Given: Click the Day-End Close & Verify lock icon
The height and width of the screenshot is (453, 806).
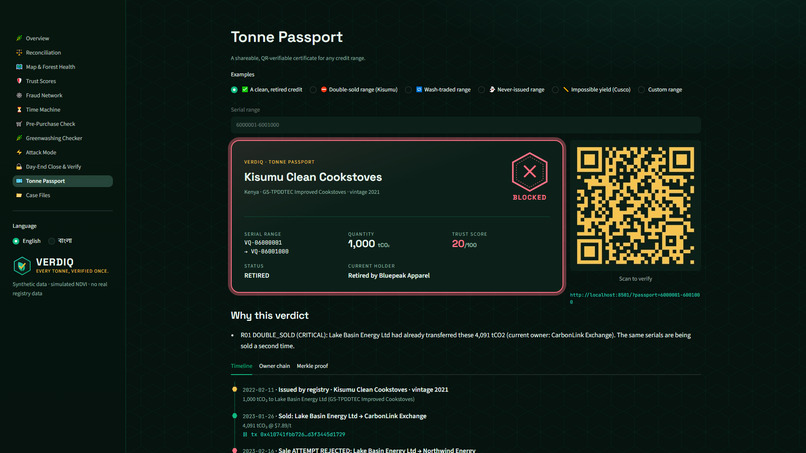Looking at the screenshot, I should [x=19, y=167].
